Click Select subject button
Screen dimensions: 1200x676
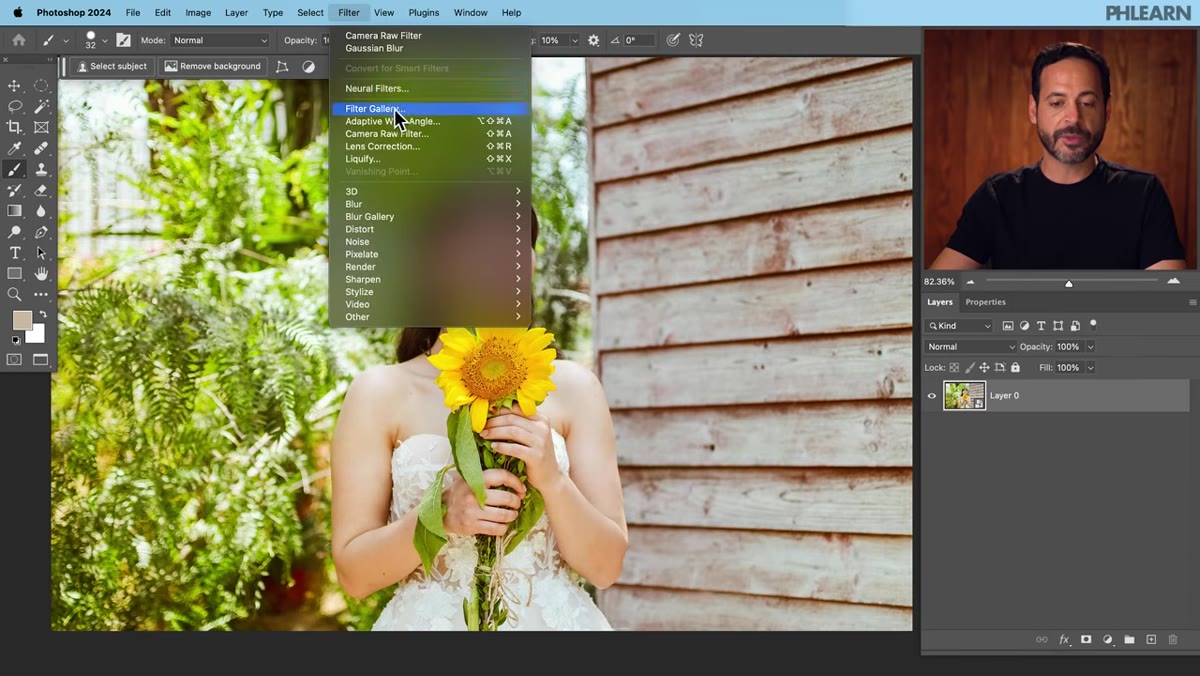(x=112, y=66)
